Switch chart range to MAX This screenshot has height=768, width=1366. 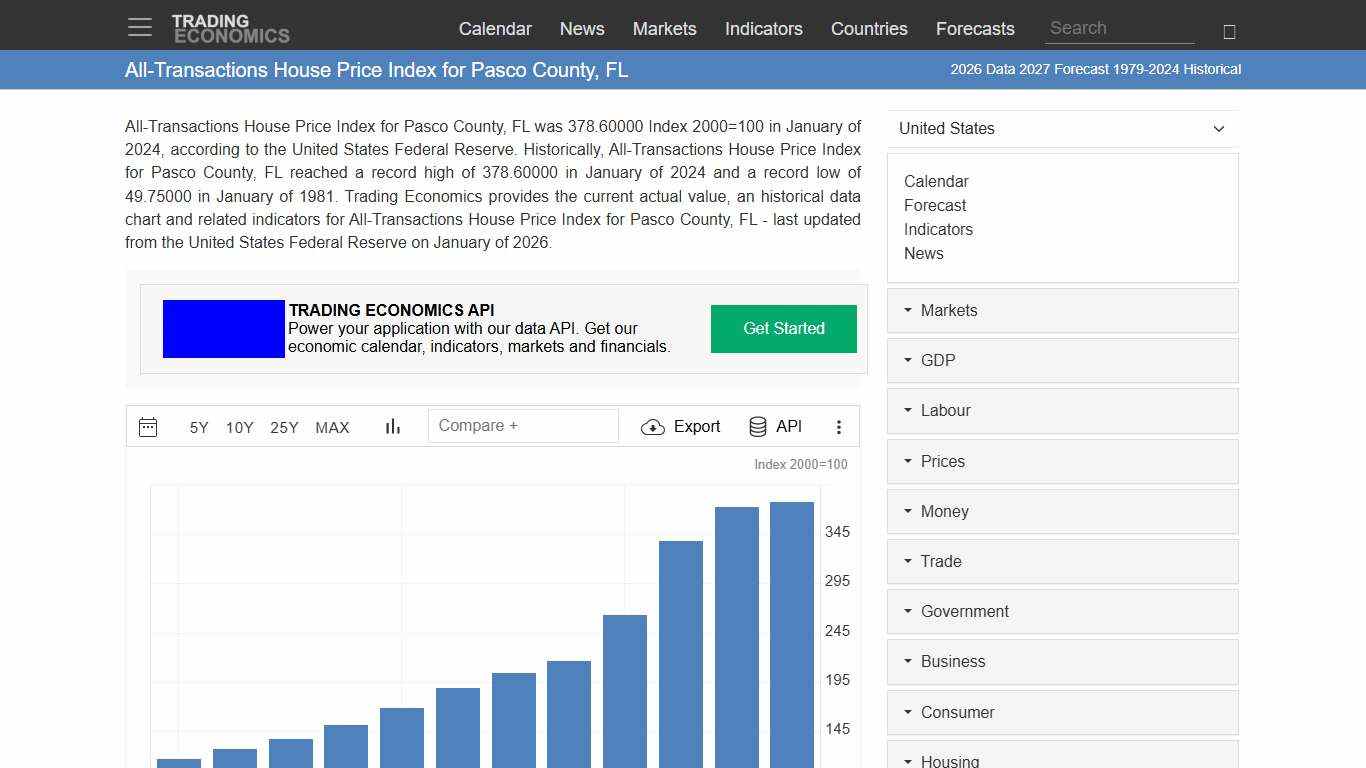[x=332, y=427]
